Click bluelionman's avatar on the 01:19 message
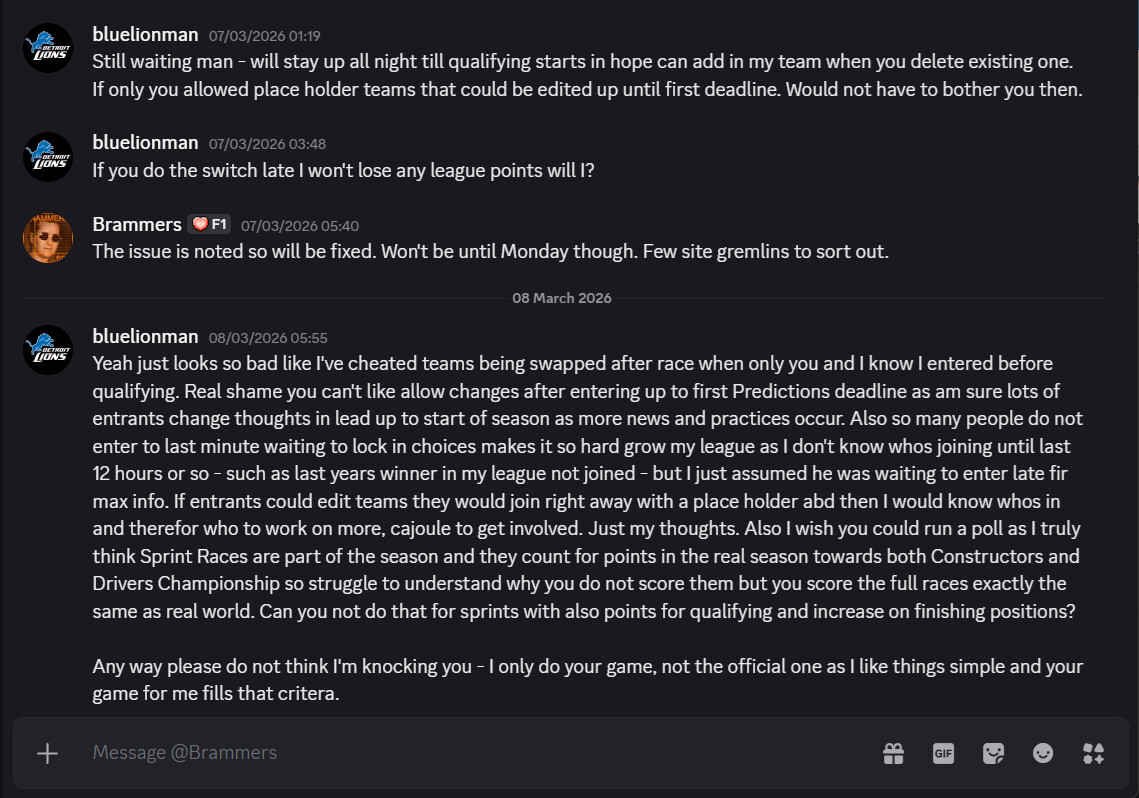Image resolution: width=1139 pixels, height=798 pixels. (48, 48)
